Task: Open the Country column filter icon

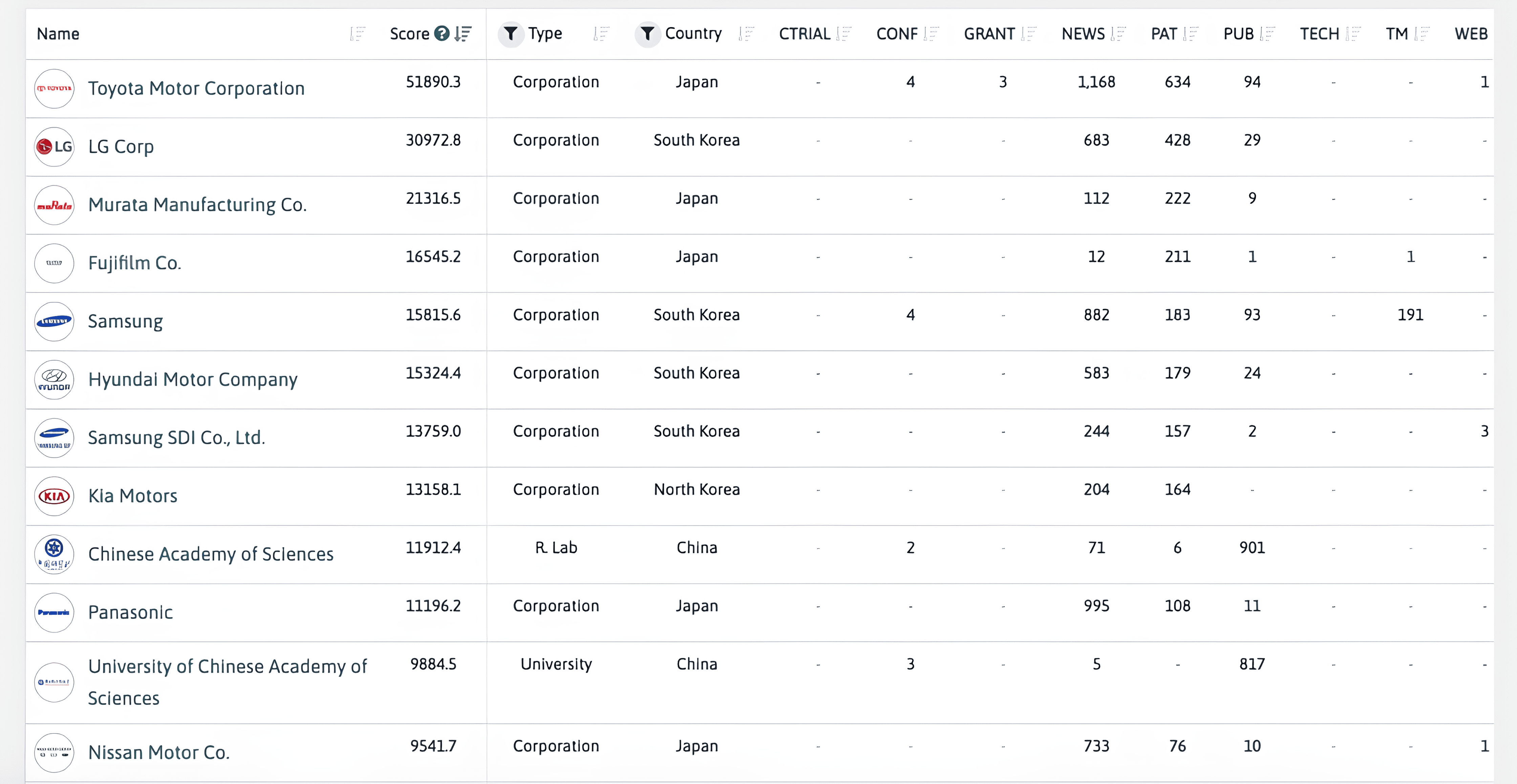Action: (647, 34)
